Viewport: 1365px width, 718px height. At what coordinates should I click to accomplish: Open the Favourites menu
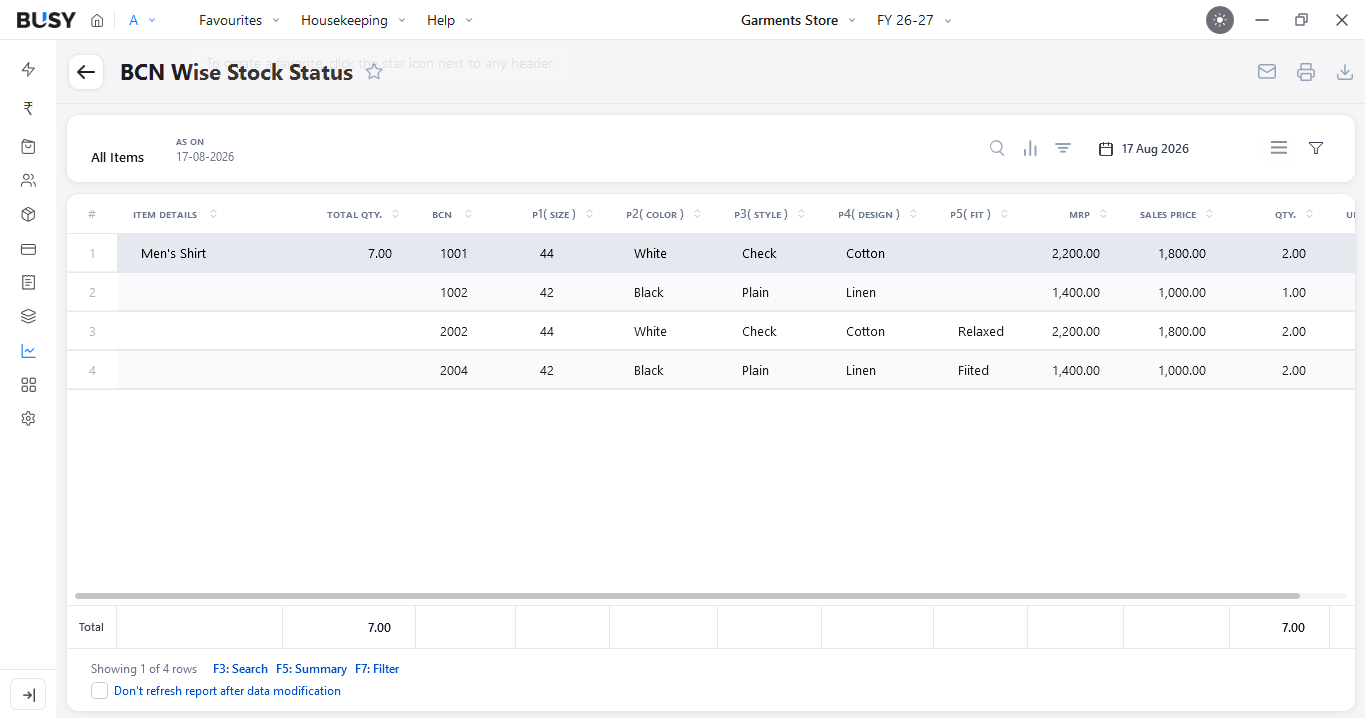tap(239, 20)
